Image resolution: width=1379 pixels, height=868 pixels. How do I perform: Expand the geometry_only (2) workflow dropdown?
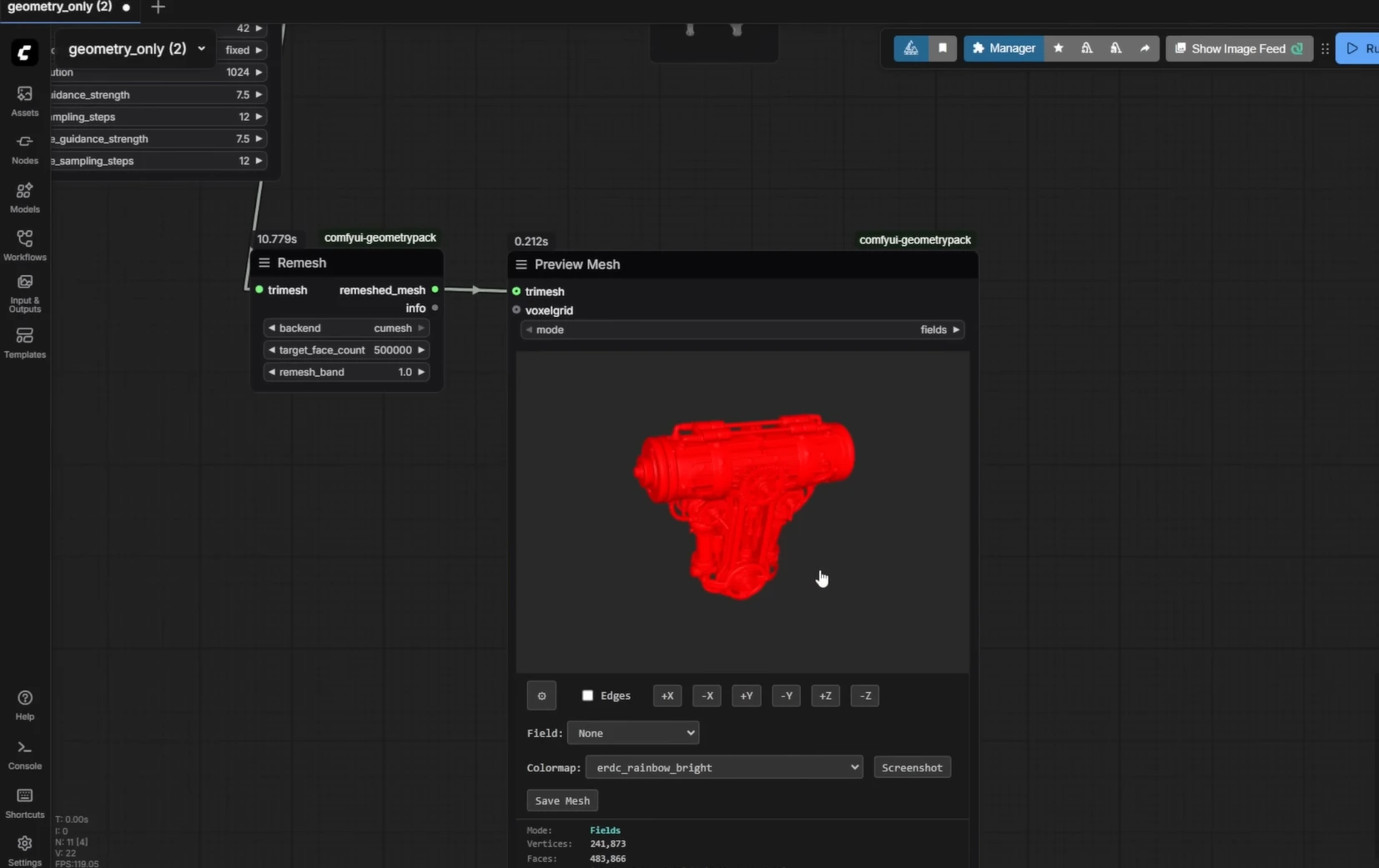coord(201,49)
